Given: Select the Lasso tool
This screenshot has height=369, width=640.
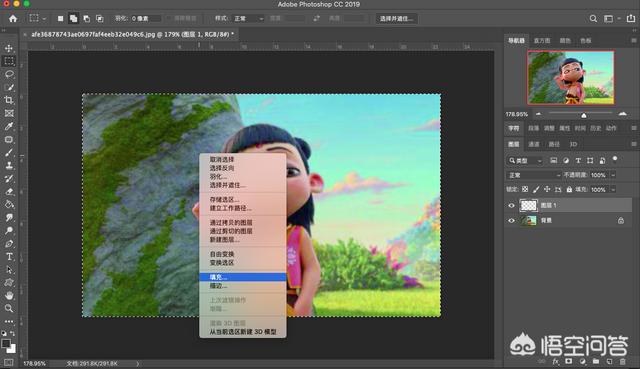Looking at the screenshot, I should coord(9,74).
